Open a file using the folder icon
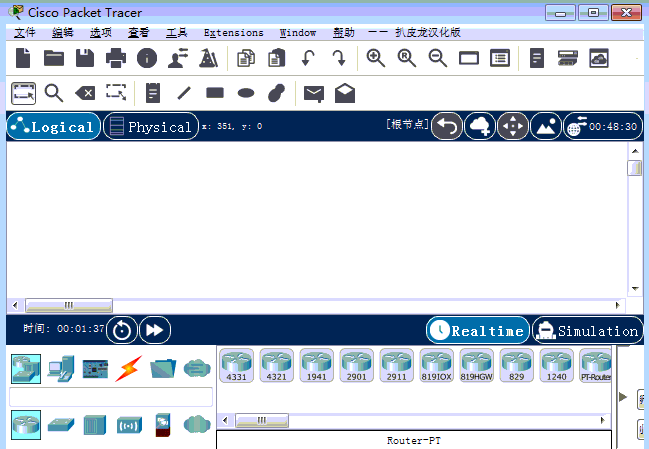 tap(54, 58)
